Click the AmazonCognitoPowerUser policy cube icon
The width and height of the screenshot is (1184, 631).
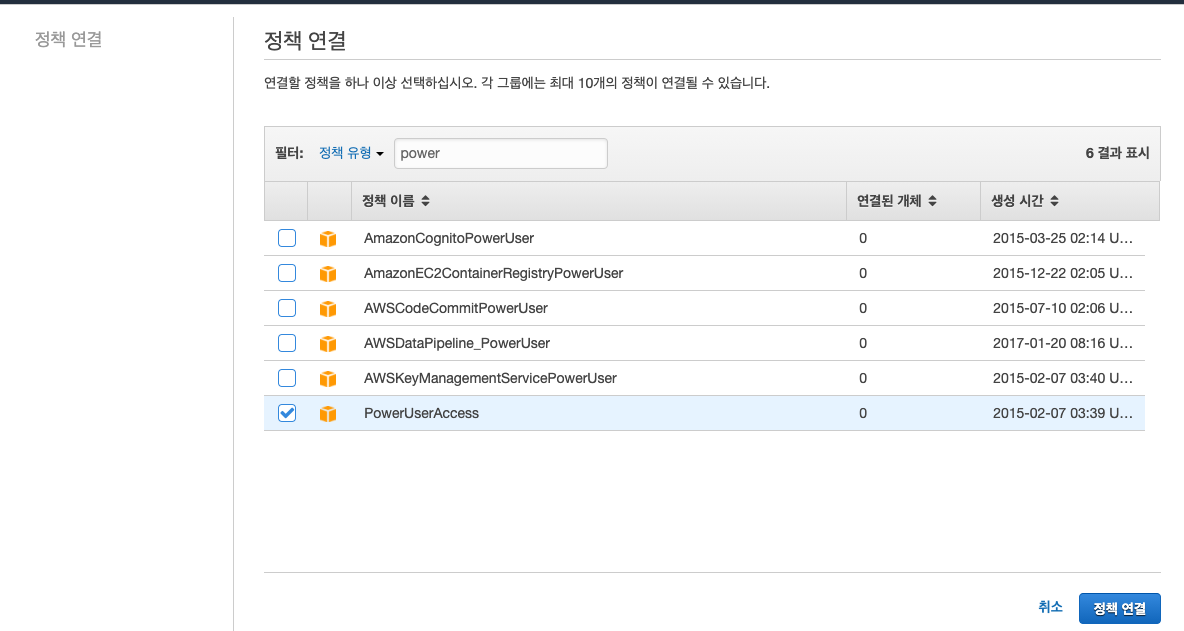[x=328, y=239]
